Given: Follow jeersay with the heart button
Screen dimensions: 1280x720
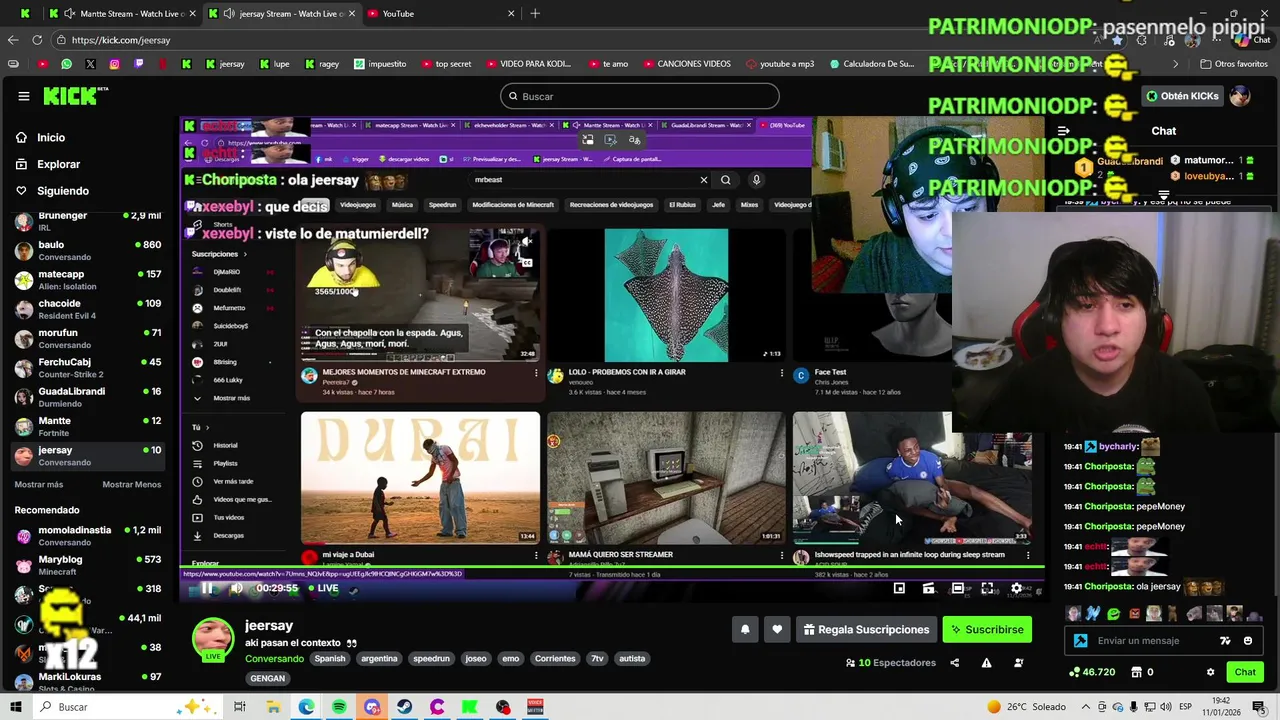Looking at the screenshot, I should [777, 629].
